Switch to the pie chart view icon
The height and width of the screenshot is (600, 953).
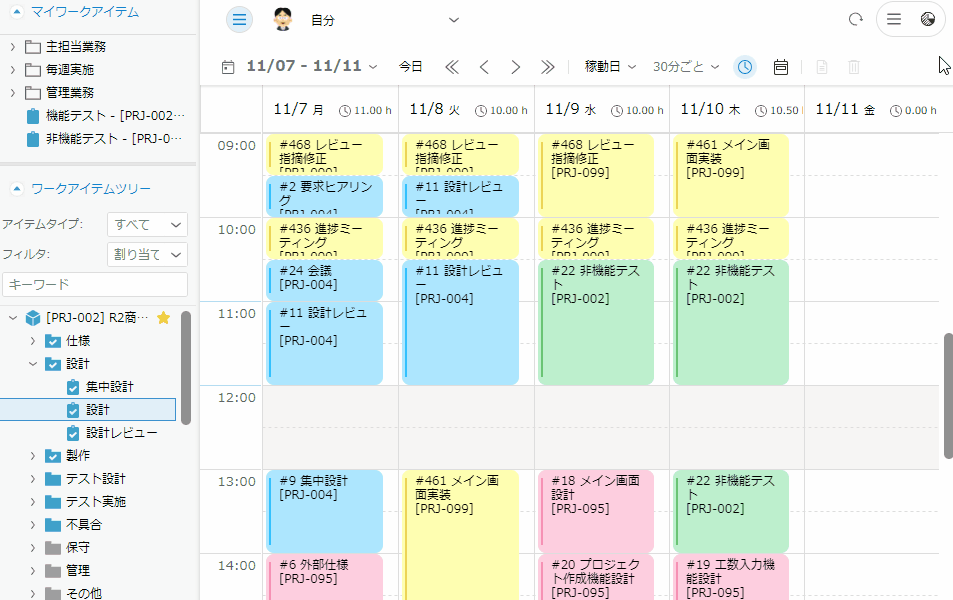tap(927, 20)
